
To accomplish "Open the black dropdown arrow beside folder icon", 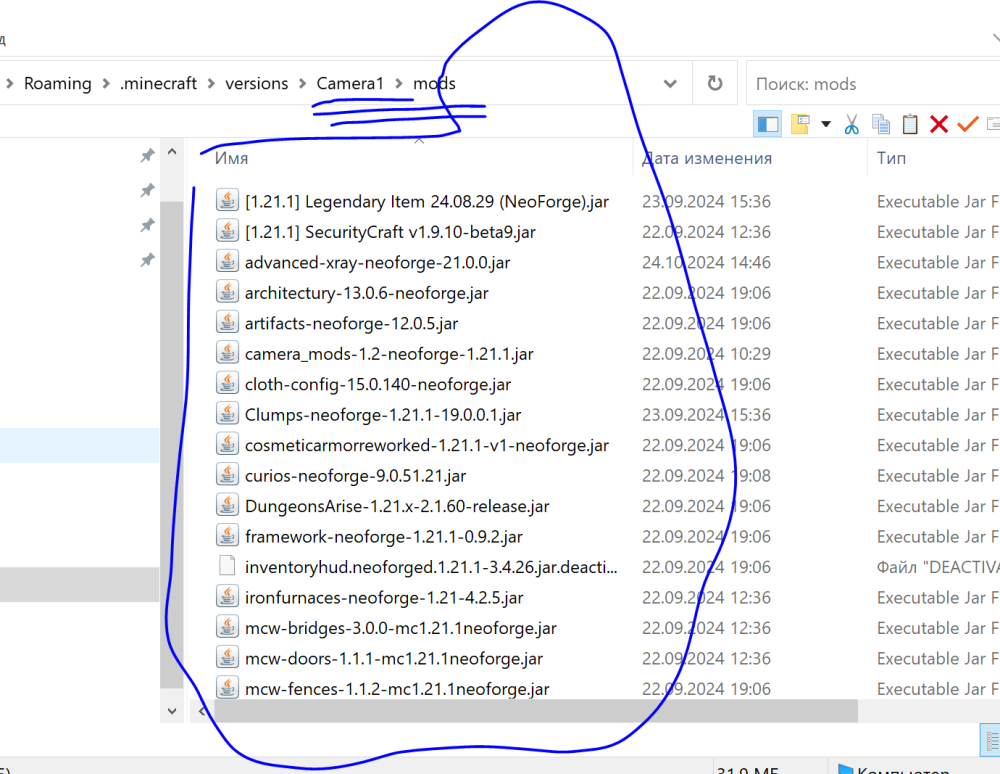I will 826,124.
